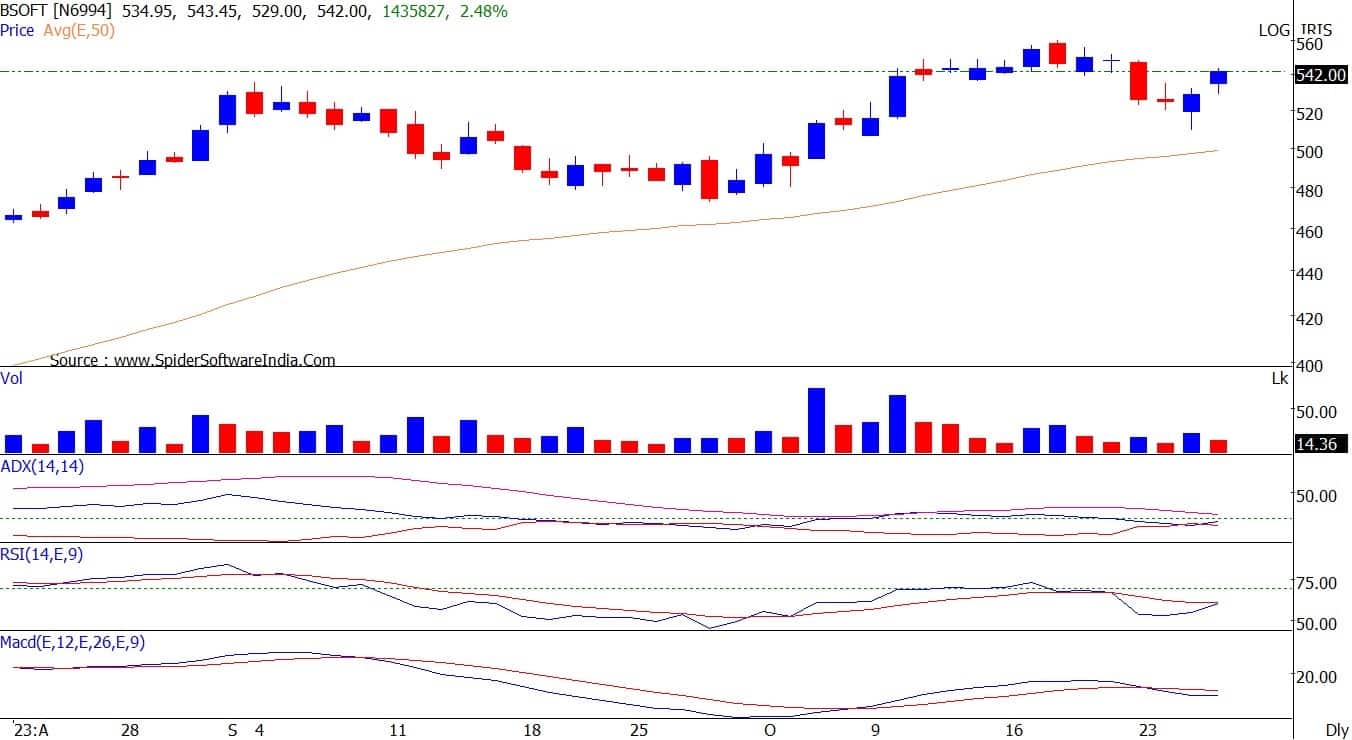This screenshot has height=740, width=1352.
Task: Click the Dly timeframe label
Action: [1336, 730]
